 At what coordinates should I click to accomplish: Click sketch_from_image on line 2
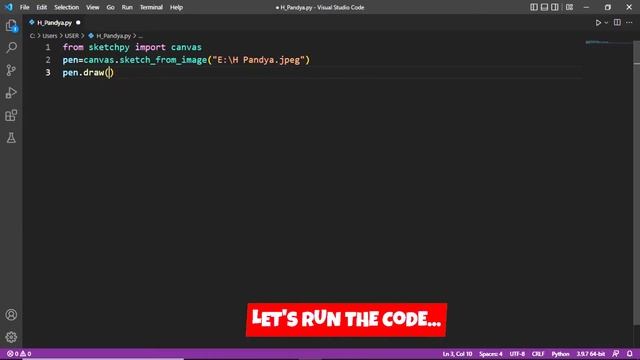[x=163, y=60]
